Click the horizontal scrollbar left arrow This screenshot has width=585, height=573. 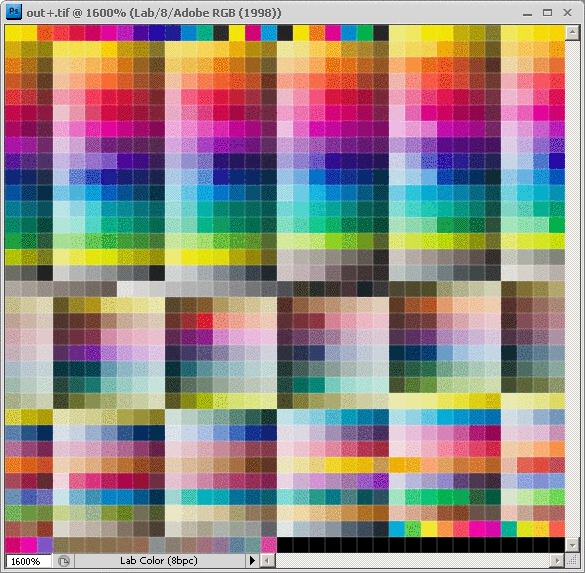[x=267, y=560]
